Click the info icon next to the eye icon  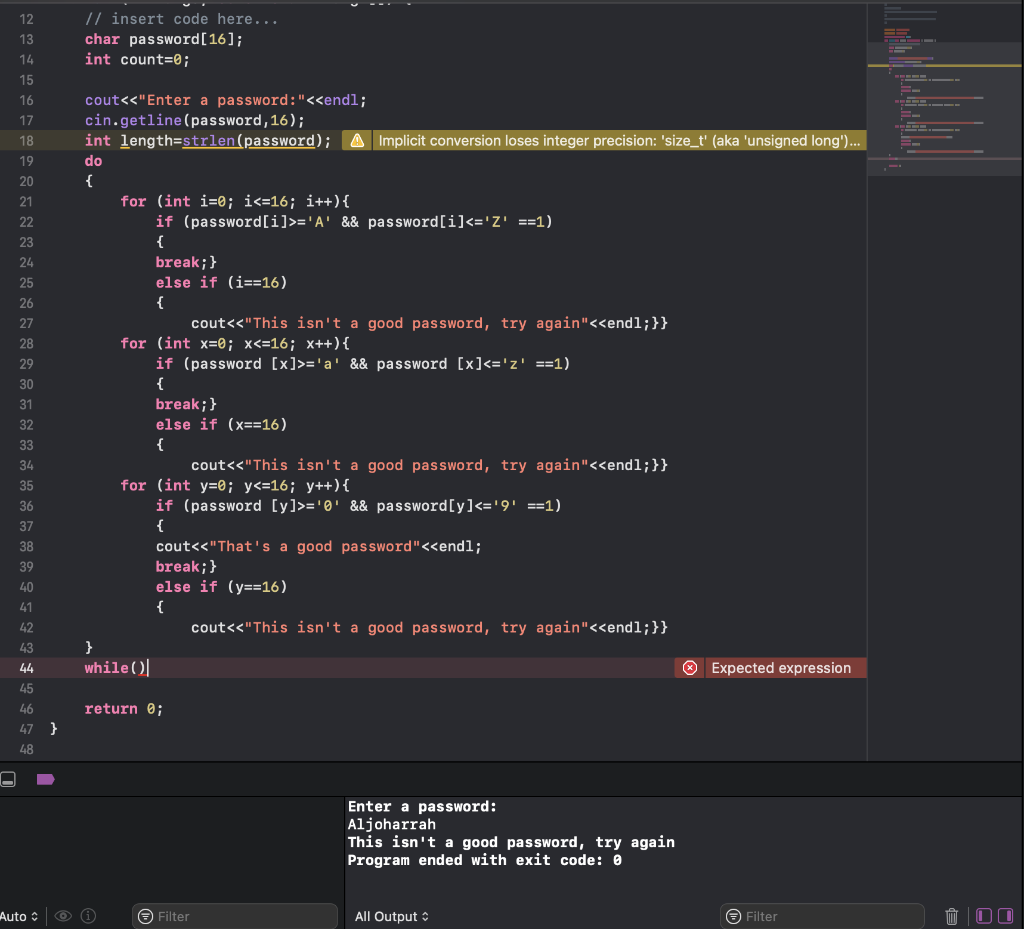click(88, 916)
